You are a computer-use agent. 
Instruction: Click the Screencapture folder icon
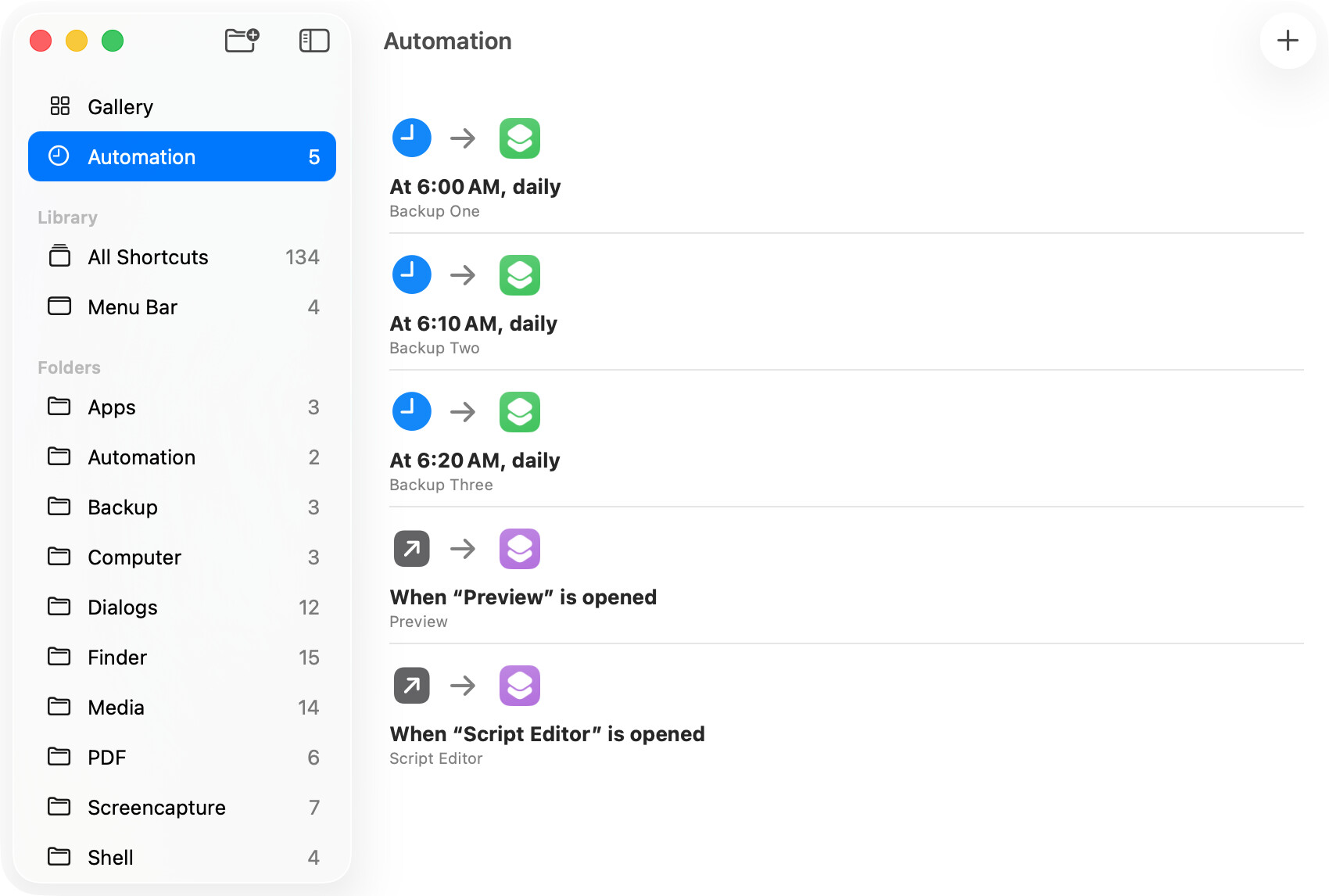pyautogui.click(x=59, y=806)
